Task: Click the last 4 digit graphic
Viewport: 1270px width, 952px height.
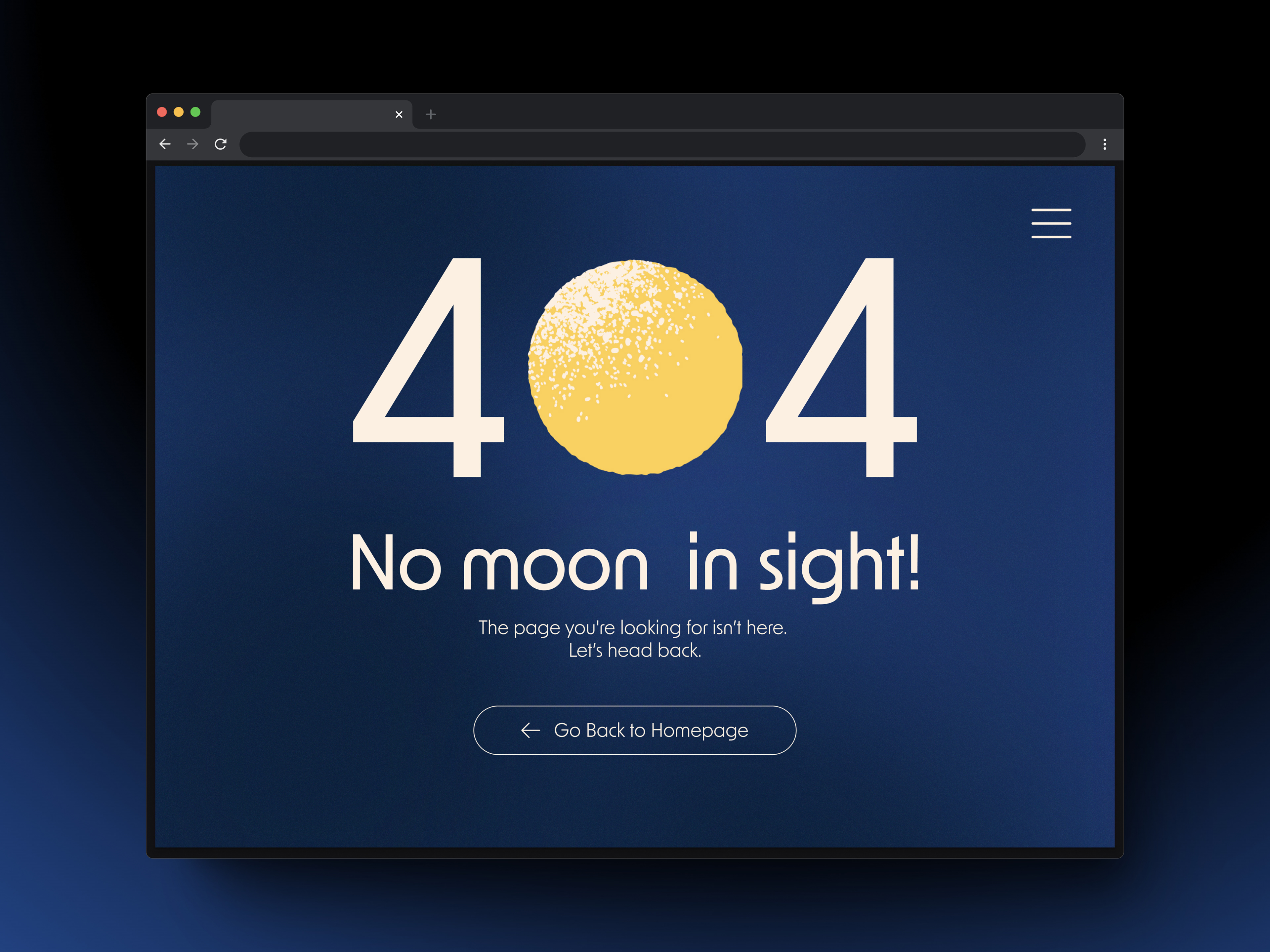Action: tap(842, 367)
